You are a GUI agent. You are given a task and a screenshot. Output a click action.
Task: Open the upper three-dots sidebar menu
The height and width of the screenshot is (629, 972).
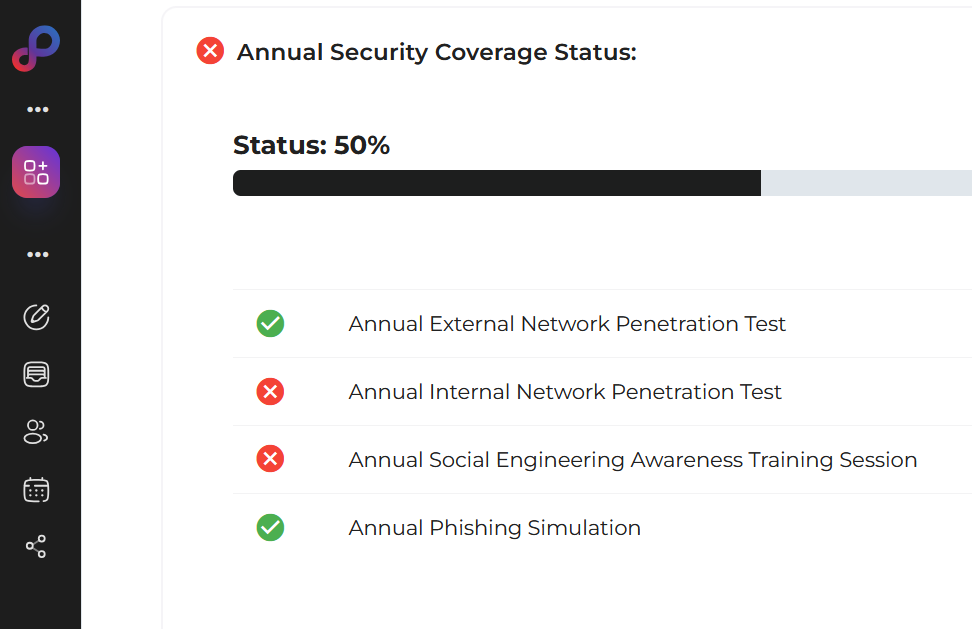tap(38, 110)
